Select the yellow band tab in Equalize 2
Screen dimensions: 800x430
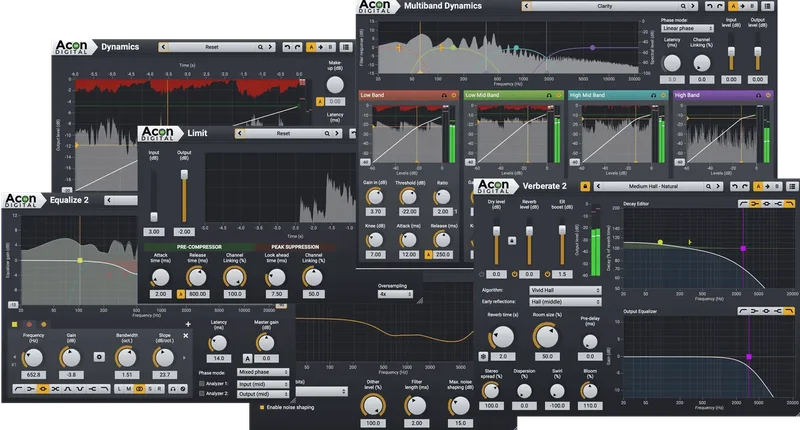[15, 325]
